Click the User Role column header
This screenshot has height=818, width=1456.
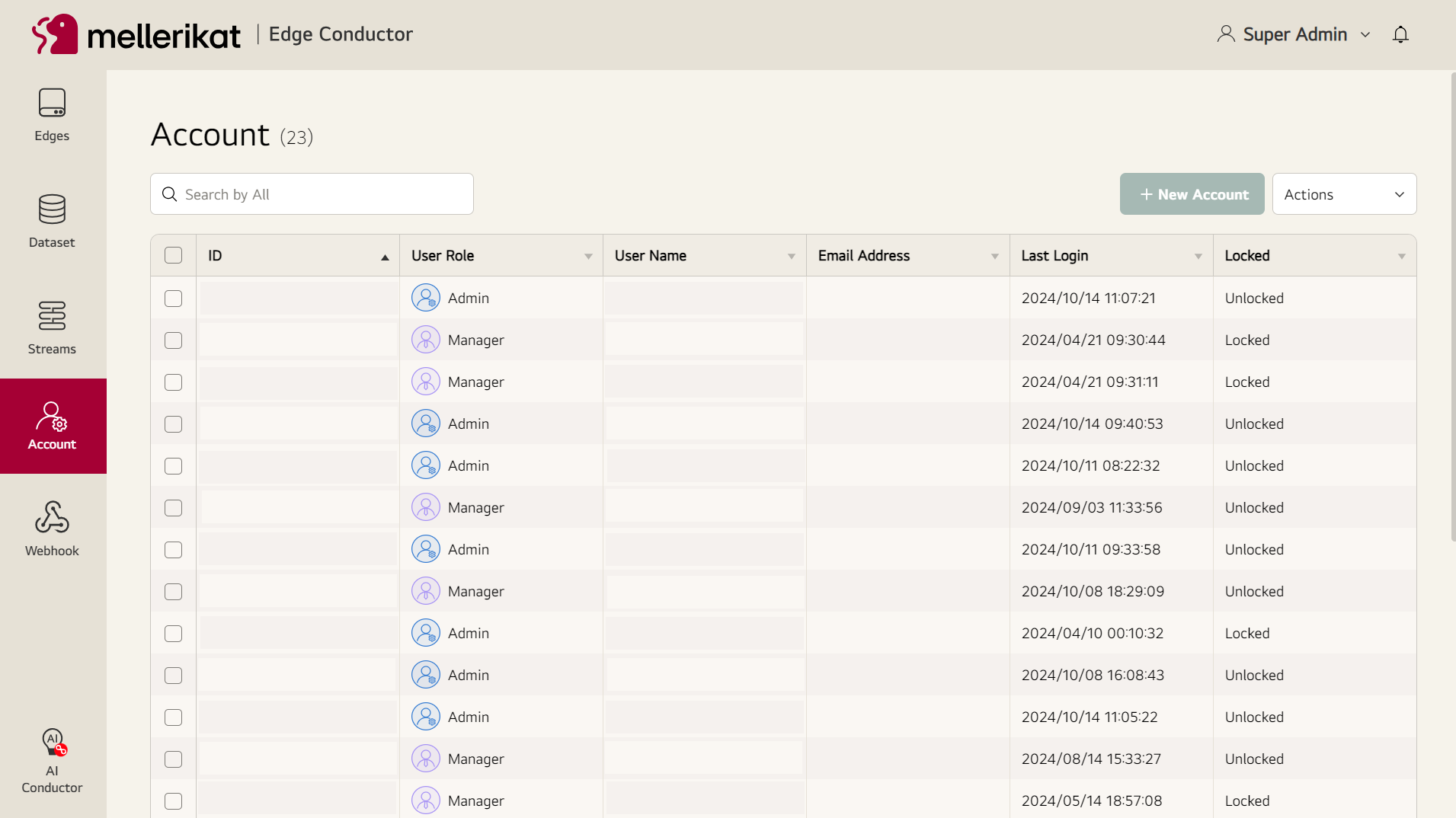tap(501, 256)
